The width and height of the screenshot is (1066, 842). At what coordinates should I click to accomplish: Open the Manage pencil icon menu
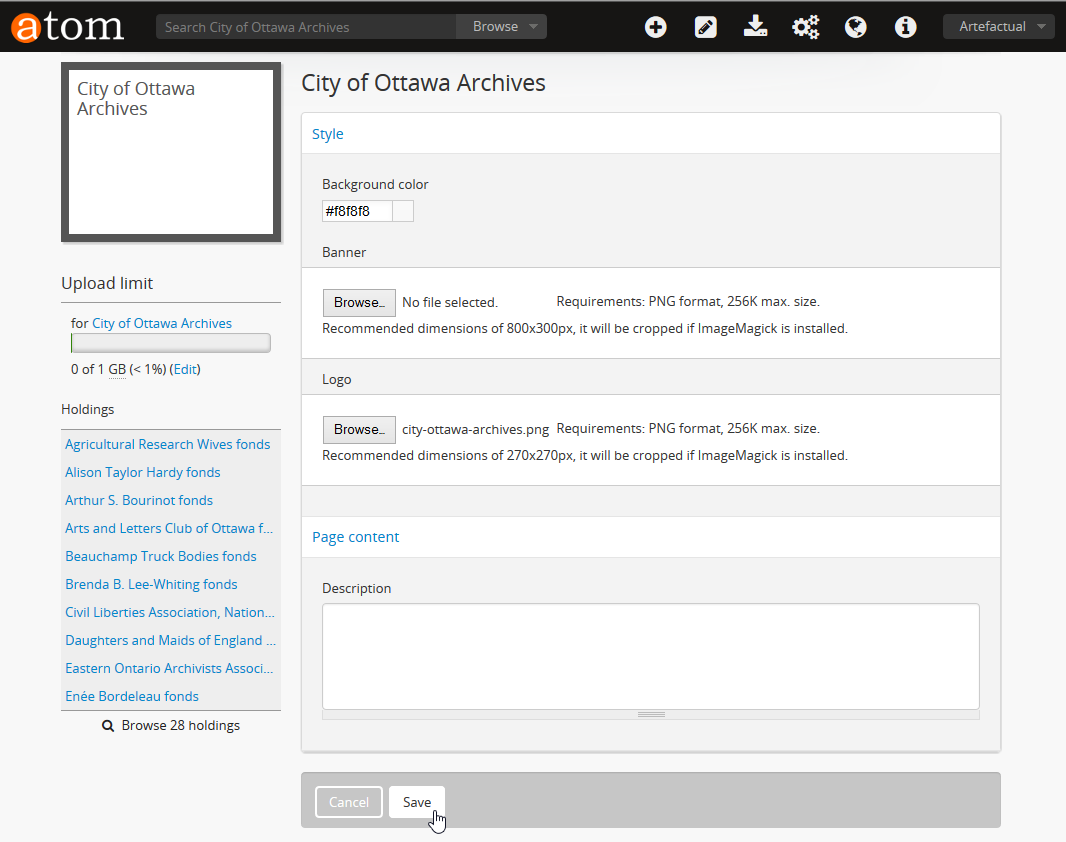tap(706, 27)
